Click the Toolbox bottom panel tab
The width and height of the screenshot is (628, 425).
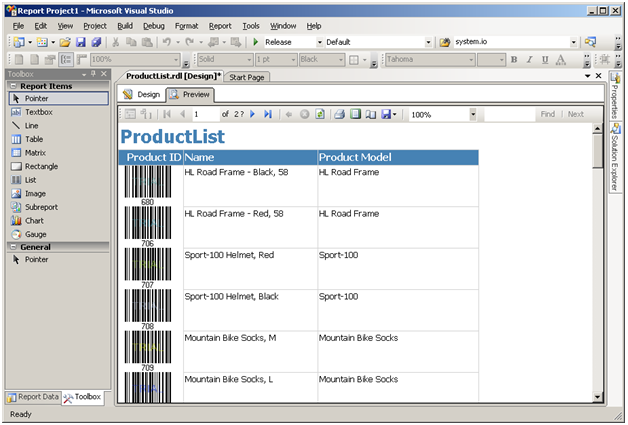[83, 397]
